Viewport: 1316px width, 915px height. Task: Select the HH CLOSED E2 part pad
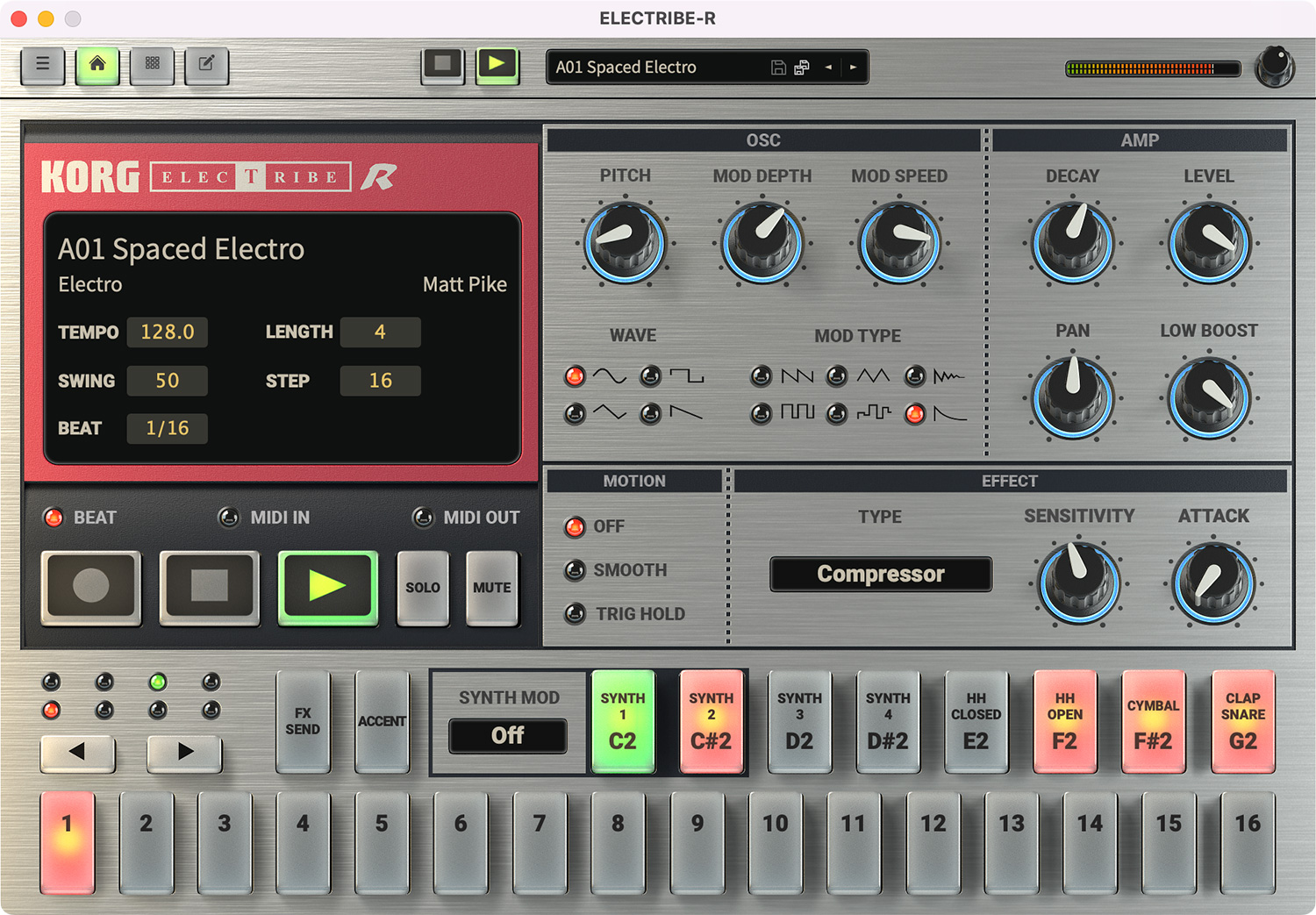[976, 721]
